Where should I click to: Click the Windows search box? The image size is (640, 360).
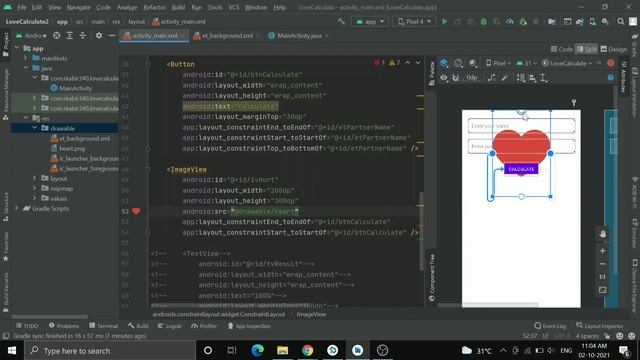pyautogui.click(x=110, y=351)
